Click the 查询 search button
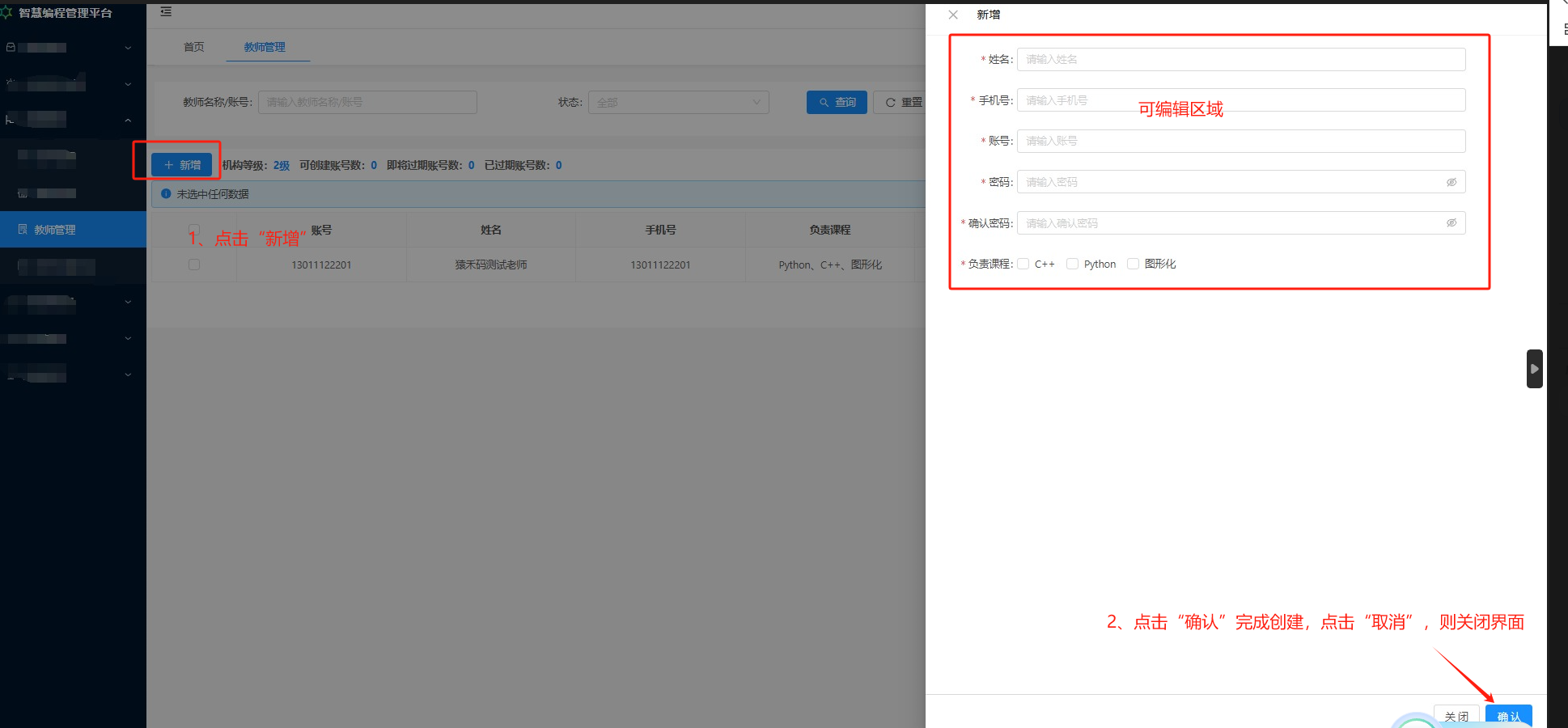Image resolution: width=1568 pixels, height=728 pixels. pyautogui.click(x=837, y=103)
